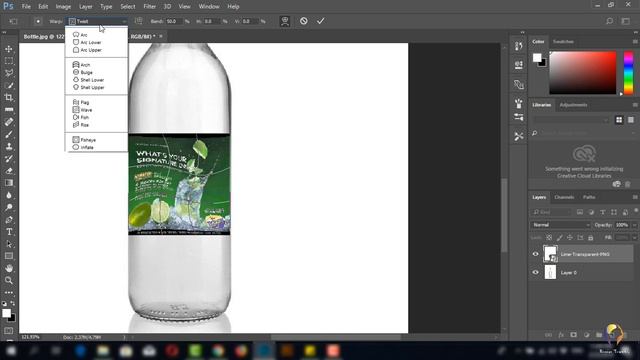Select the Path Selection tool
640x360 pixels.
pos(9,244)
